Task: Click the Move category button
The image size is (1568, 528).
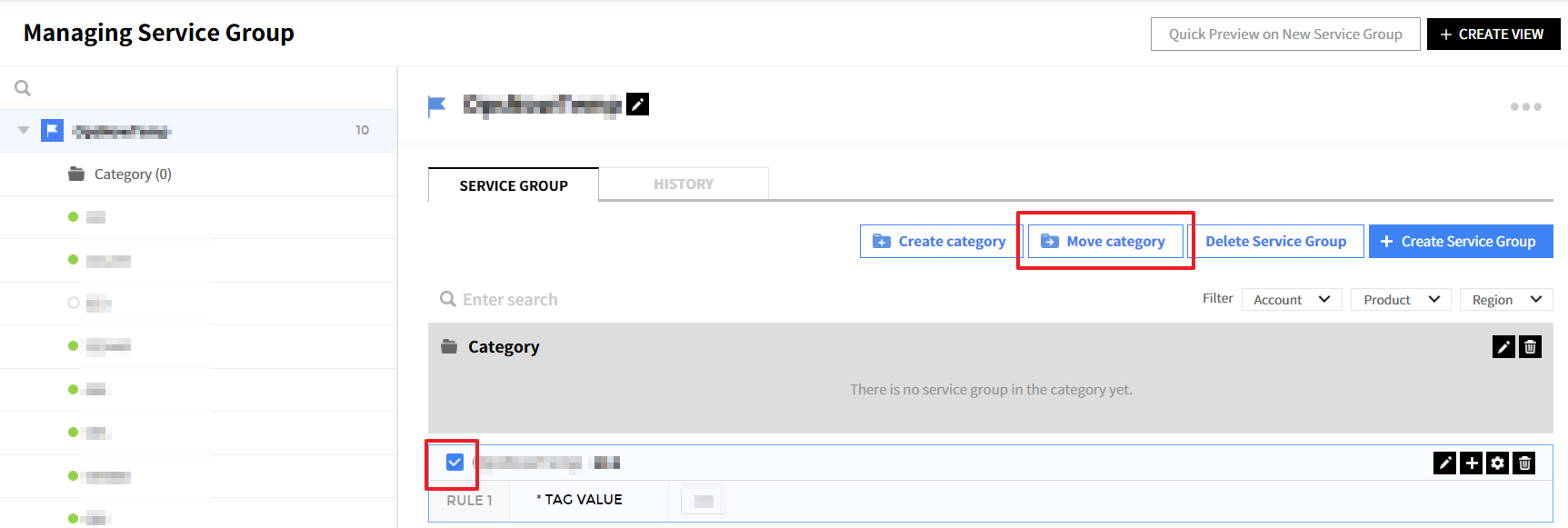Action: [x=1105, y=242]
